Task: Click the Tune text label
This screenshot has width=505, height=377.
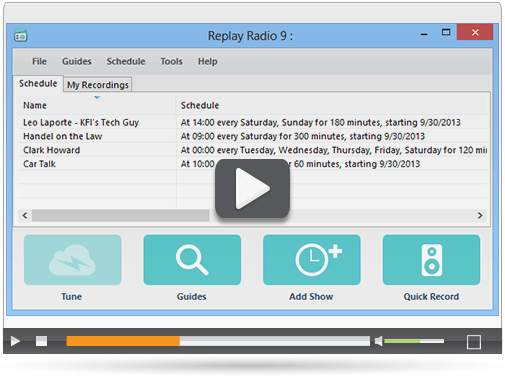Action: (71, 296)
